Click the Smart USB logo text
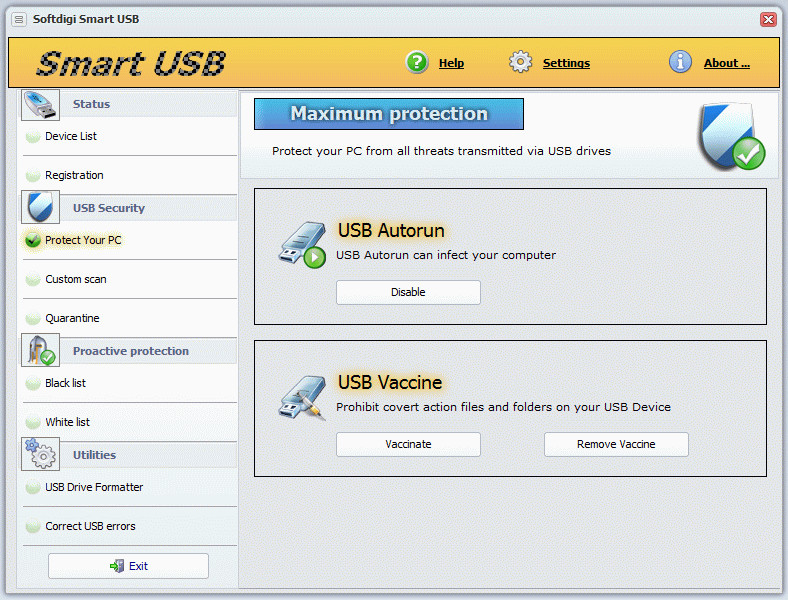The height and width of the screenshot is (600, 788). click(131, 63)
